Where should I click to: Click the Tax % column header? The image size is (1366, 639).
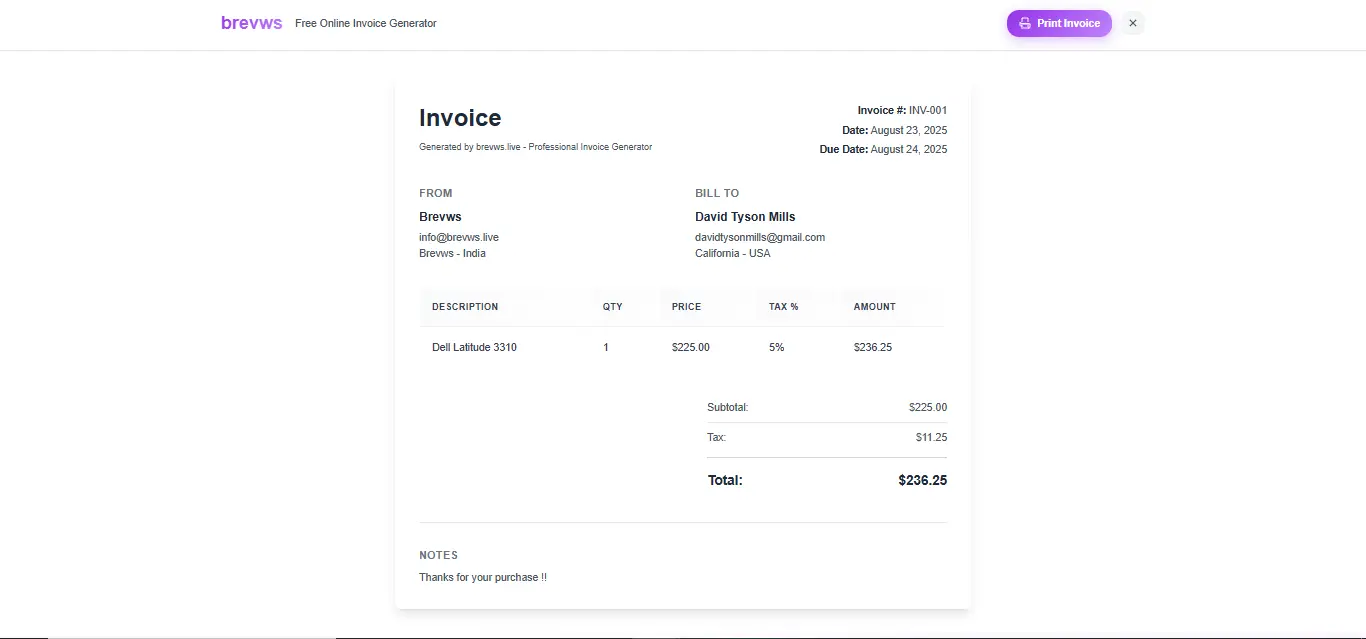tap(783, 307)
